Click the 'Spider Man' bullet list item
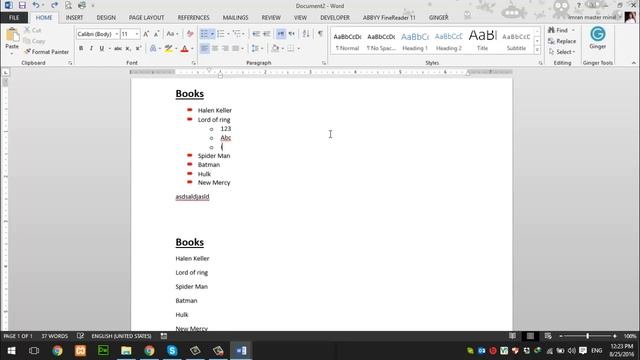The image size is (640, 360). tap(214, 156)
